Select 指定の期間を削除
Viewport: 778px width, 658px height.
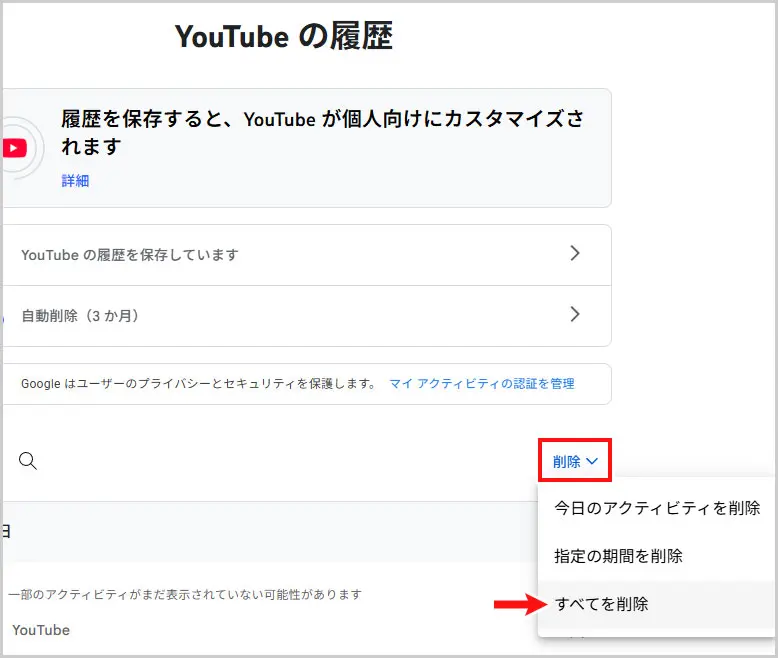[656, 556]
